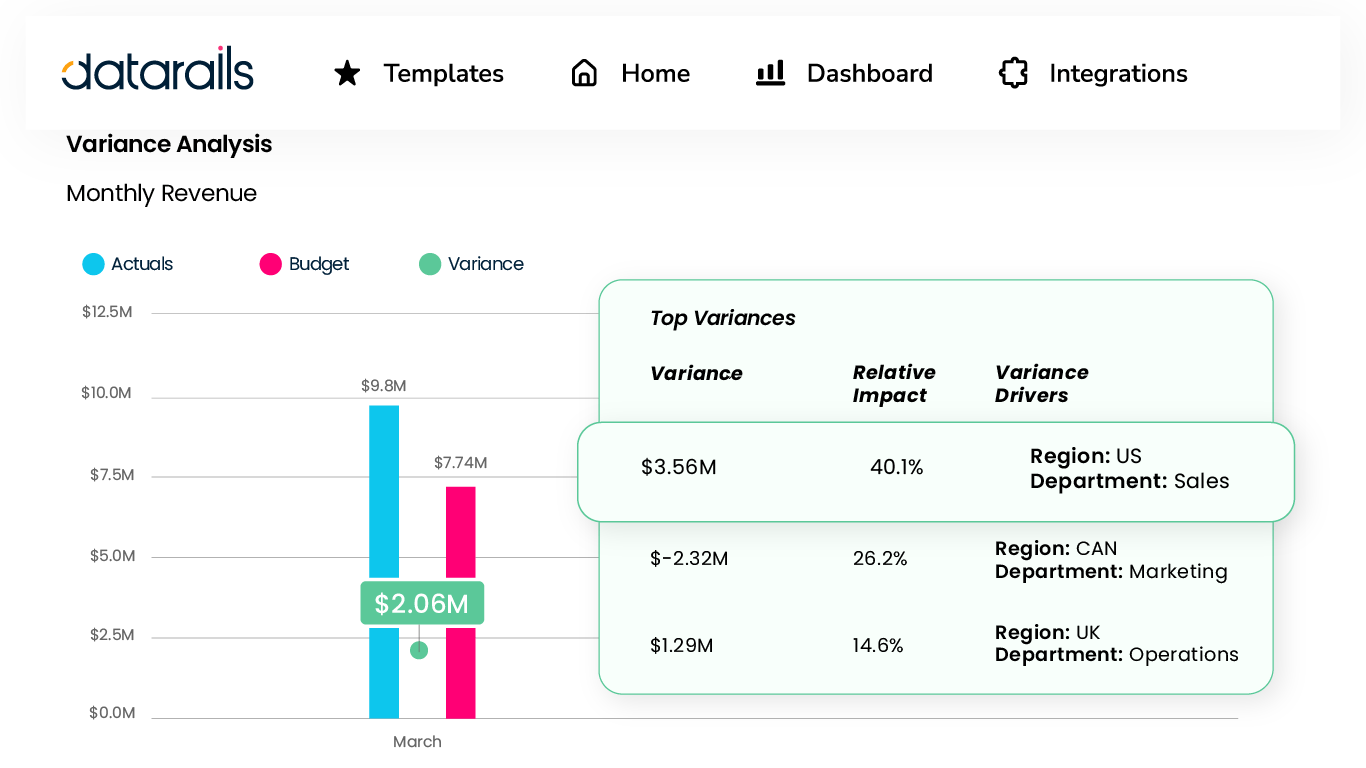Select the UK Operations variance row
This screenshot has width=1366, height=768.
tap(935, 645)
